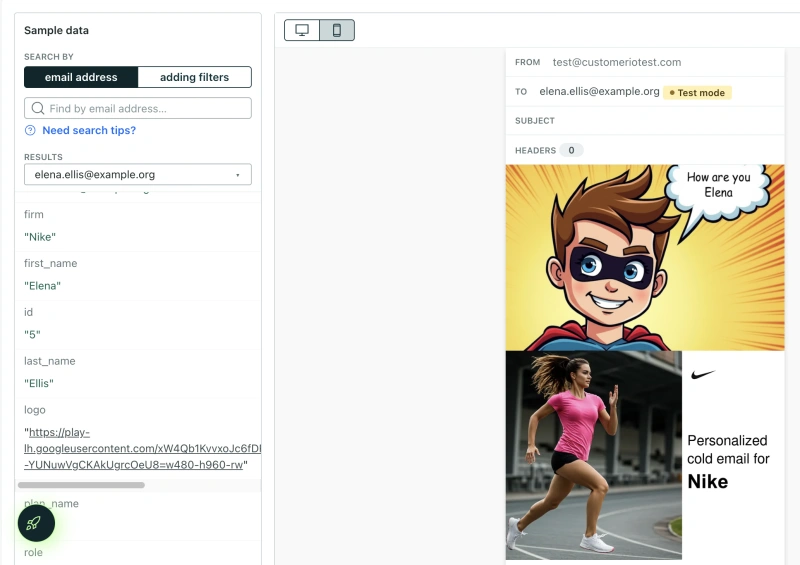Focus the Find by email address field
This screenshot has width=800, height=565.
point(138,108)
